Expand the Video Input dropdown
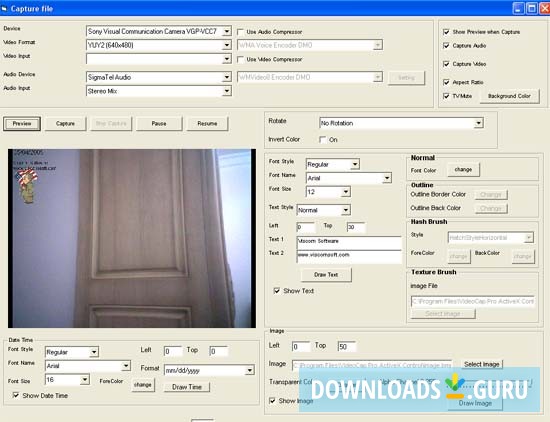The width and height of the screenshot is (550, 422). click(227, 59)
